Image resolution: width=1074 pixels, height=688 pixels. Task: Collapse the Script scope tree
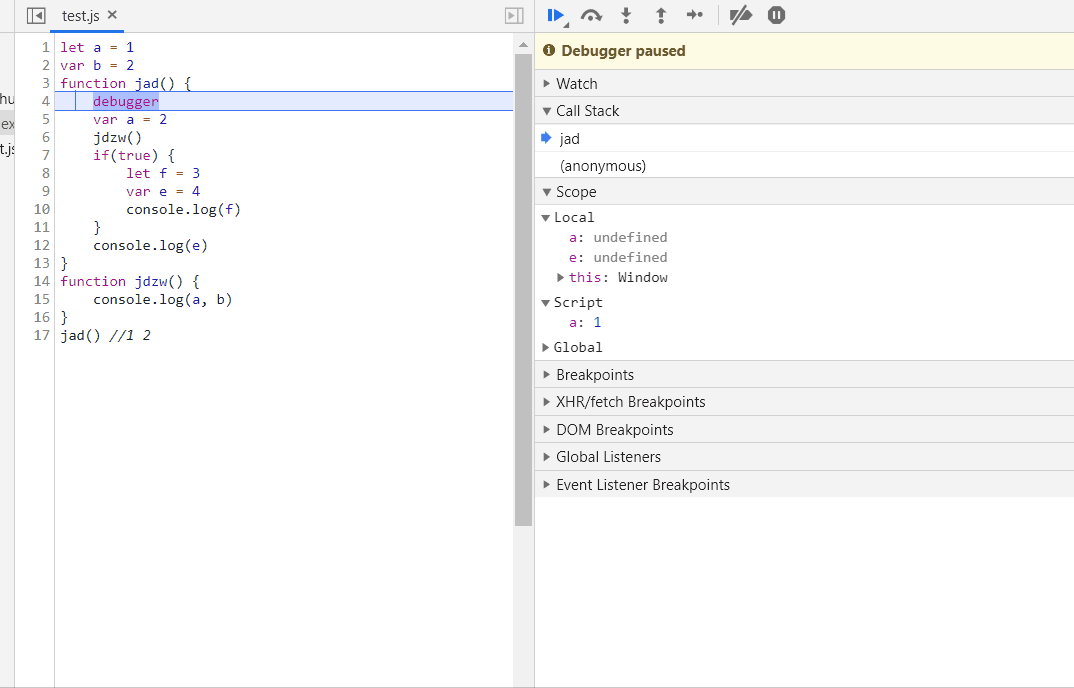coord(546,303)
